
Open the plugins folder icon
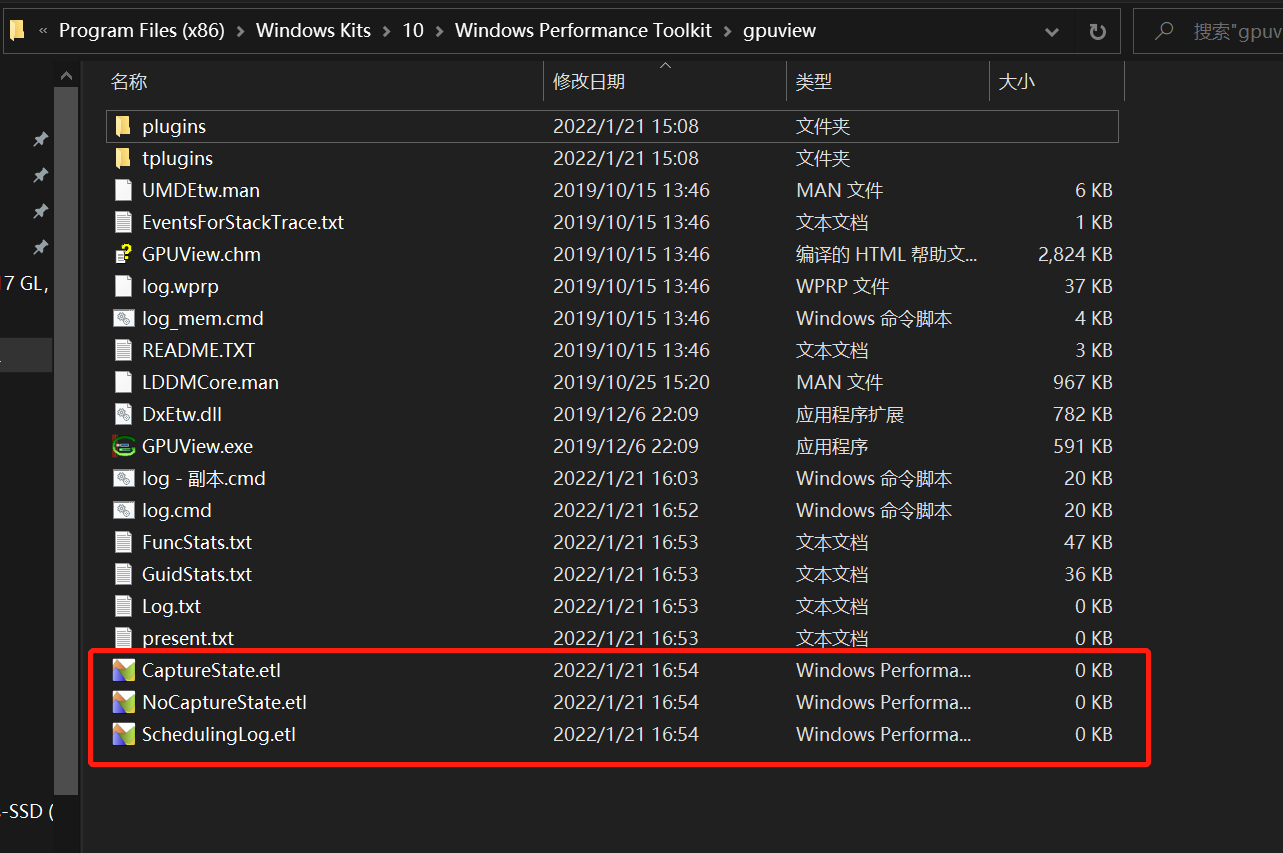(123, 126)
